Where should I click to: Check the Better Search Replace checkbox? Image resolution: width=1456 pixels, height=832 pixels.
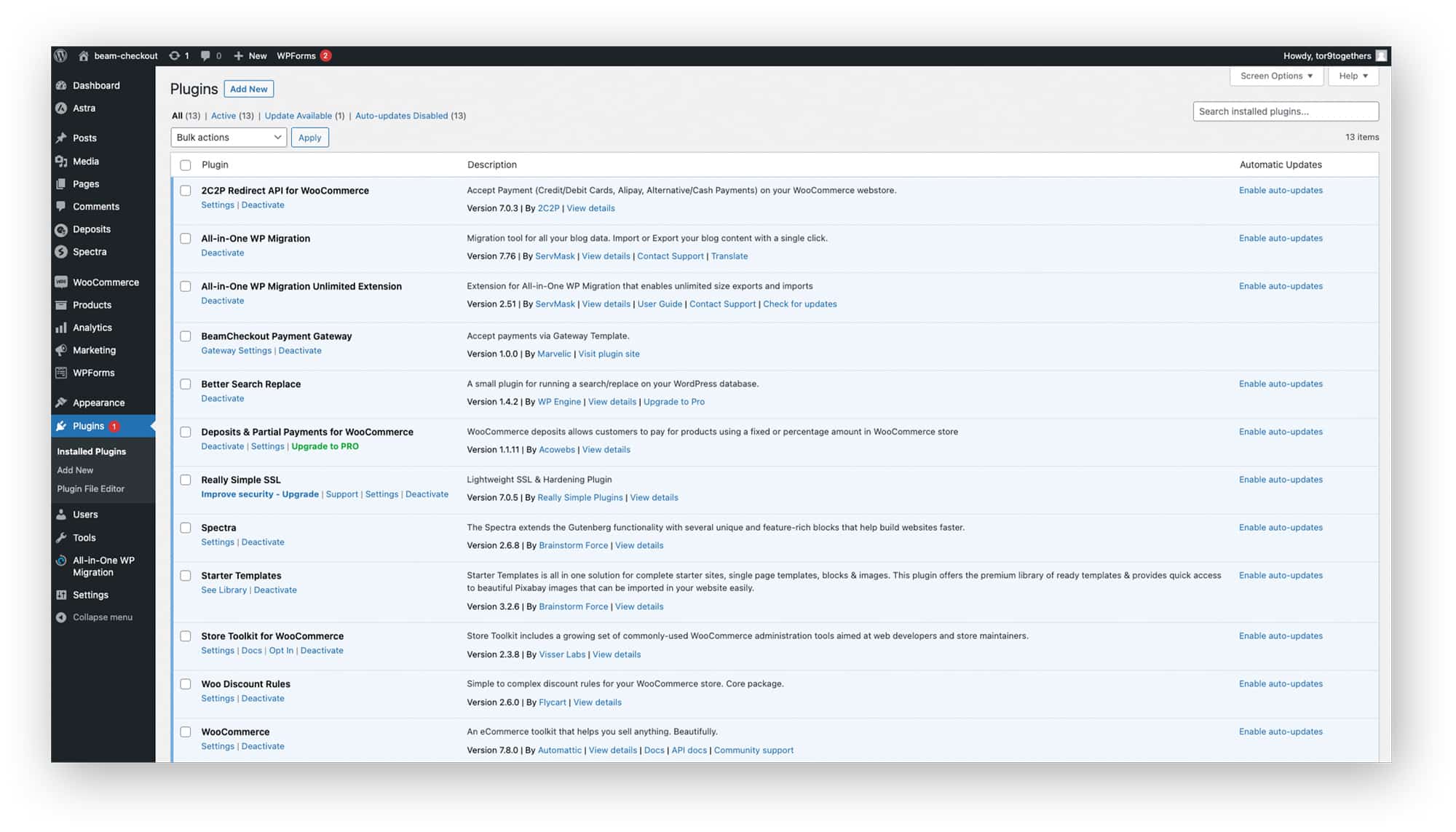[x=186, y=384]
